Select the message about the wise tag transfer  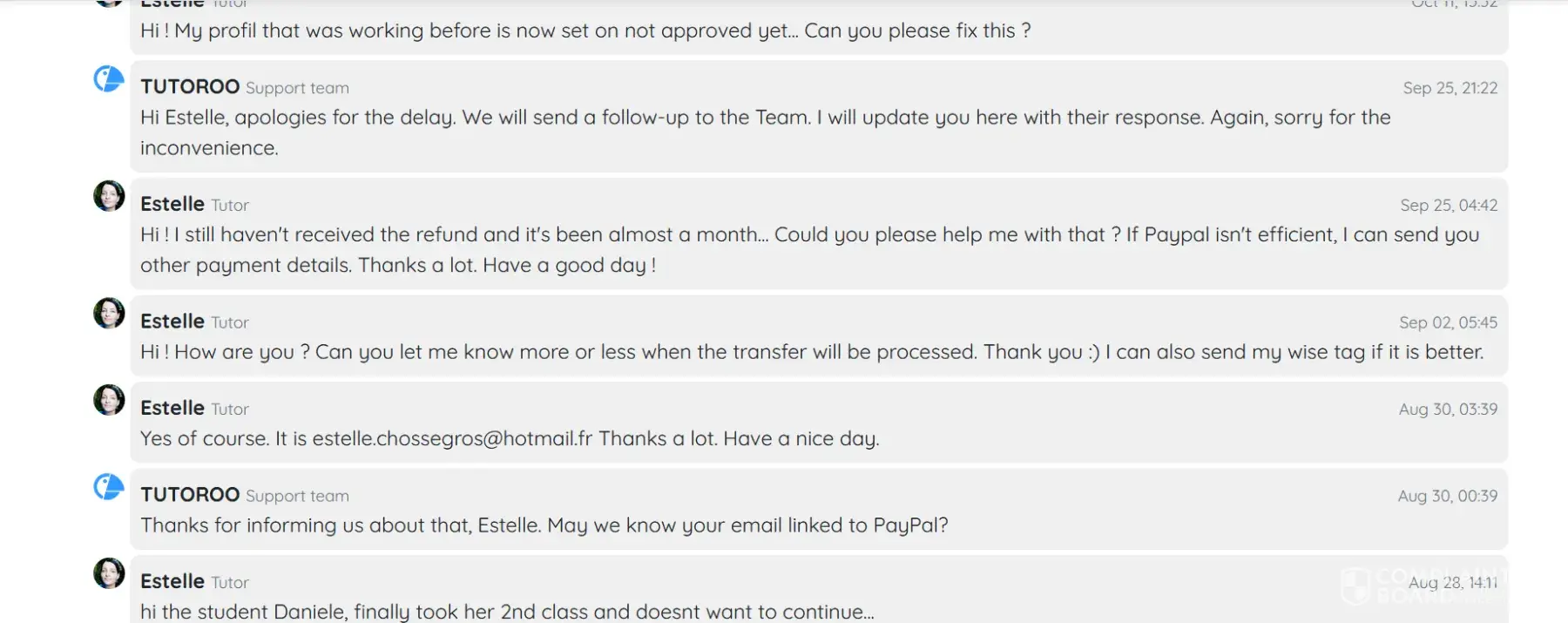click(811, 352)
